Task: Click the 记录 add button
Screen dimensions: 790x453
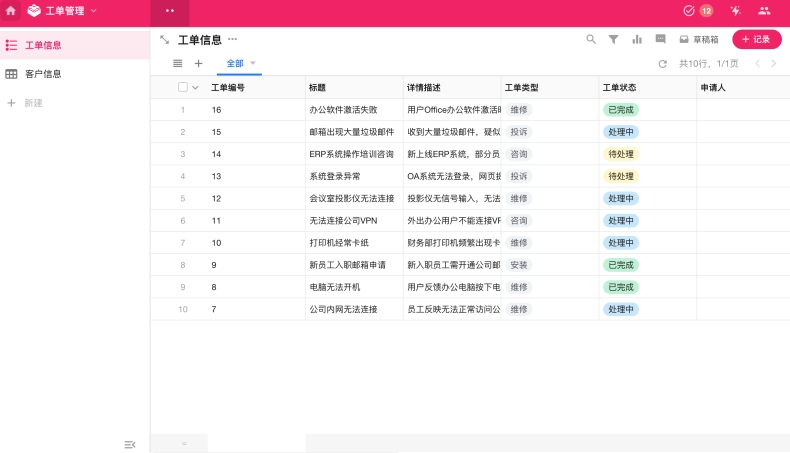Action: [756, 39]
